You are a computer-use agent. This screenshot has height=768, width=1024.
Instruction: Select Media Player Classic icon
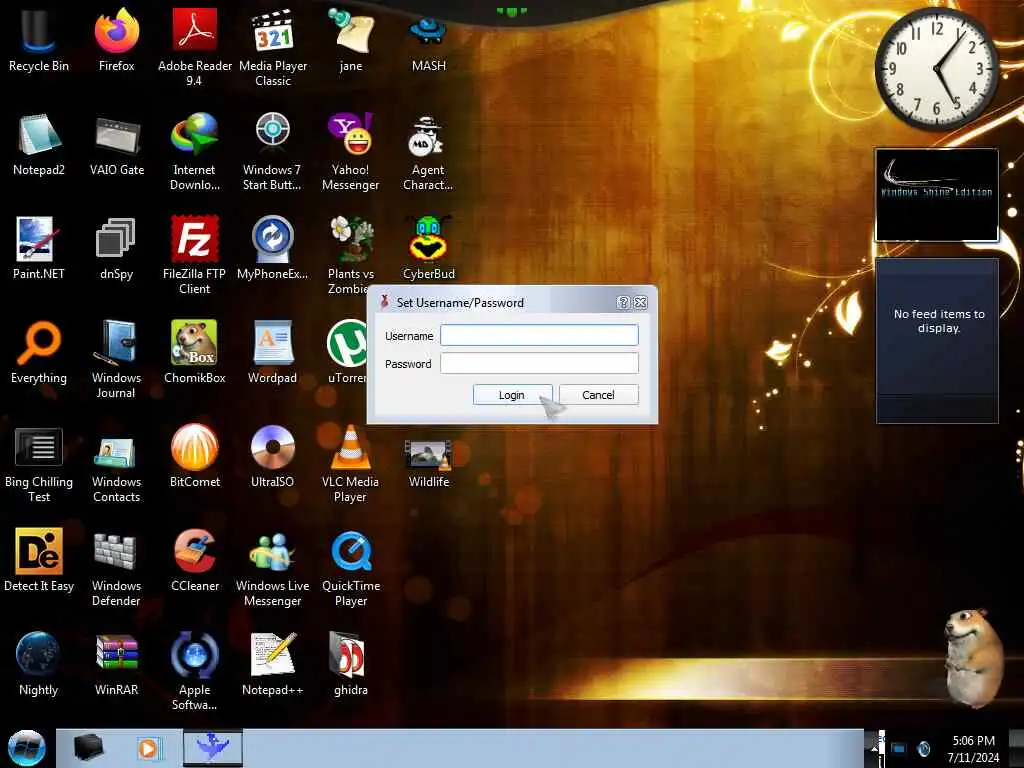273,46
